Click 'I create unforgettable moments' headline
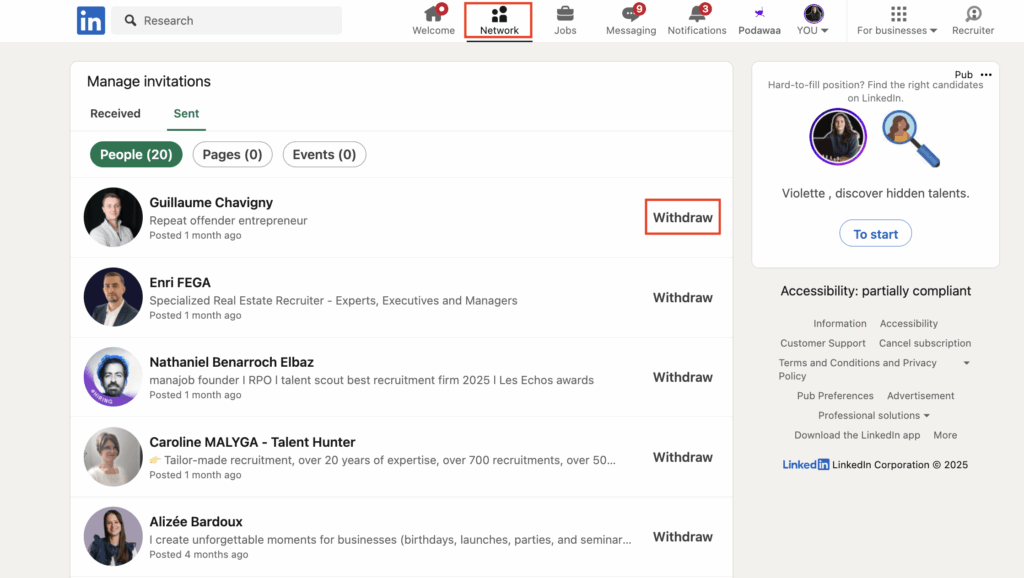Image resolution: width=1024 pixels, height=578 pixels. click(x=391, y=539)
